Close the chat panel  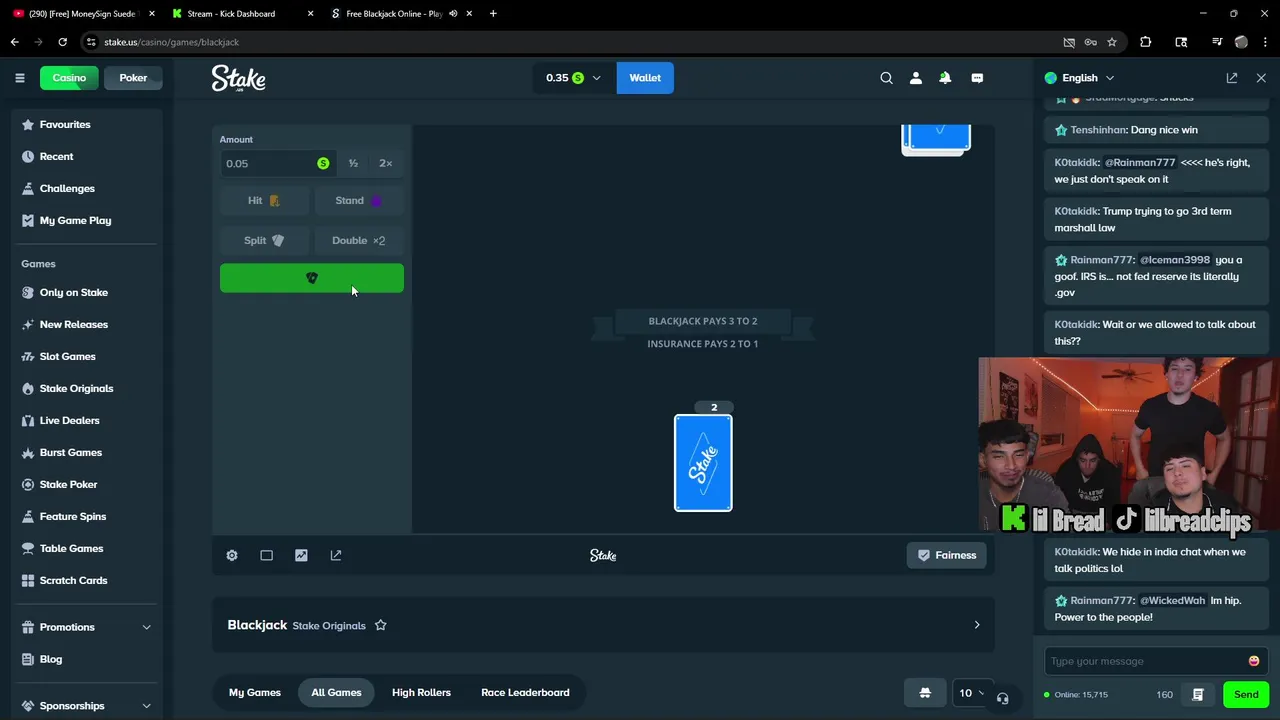click(1261, 78)
